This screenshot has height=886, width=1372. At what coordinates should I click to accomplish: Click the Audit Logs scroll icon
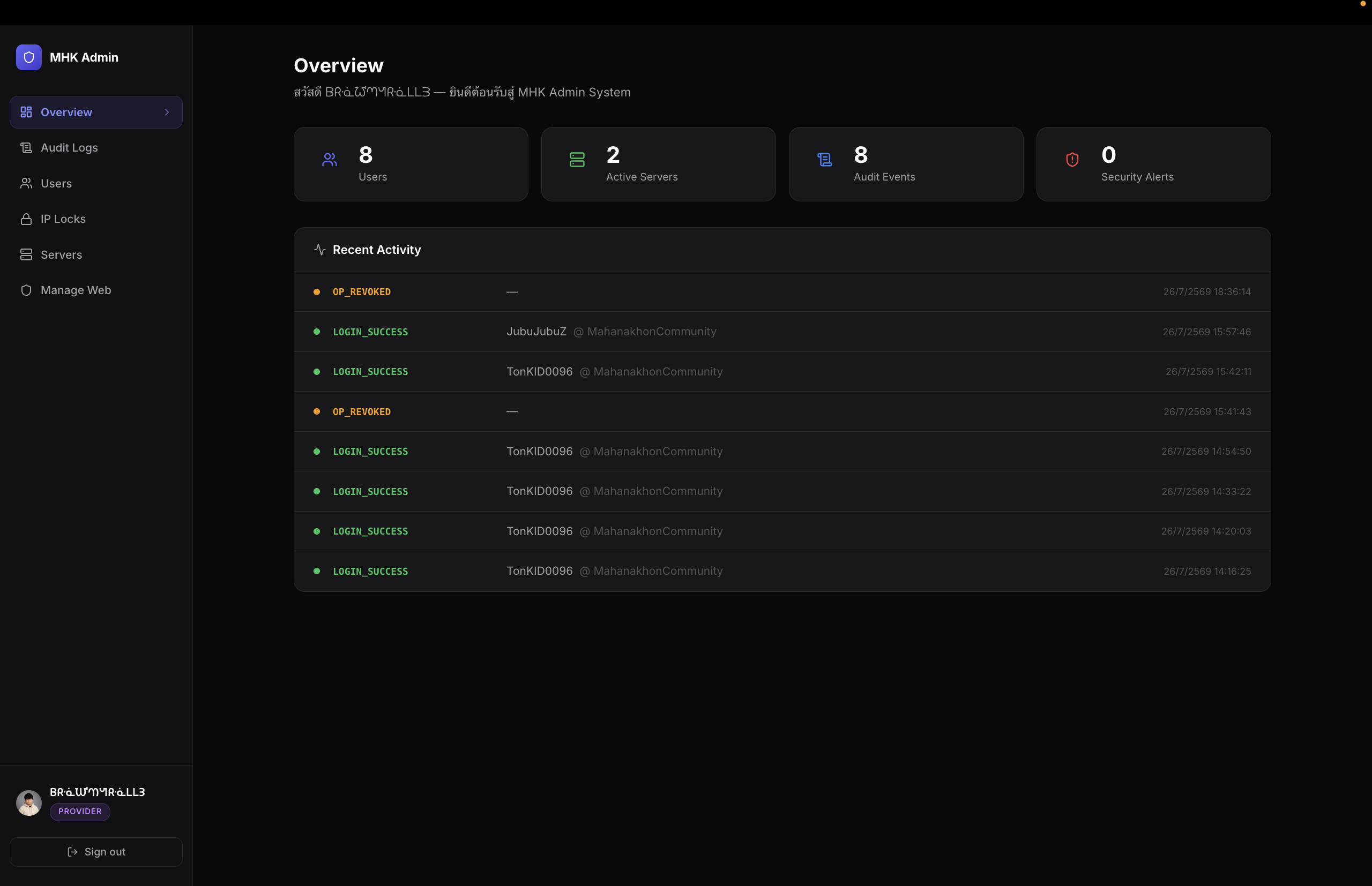[x=26, y=148]
